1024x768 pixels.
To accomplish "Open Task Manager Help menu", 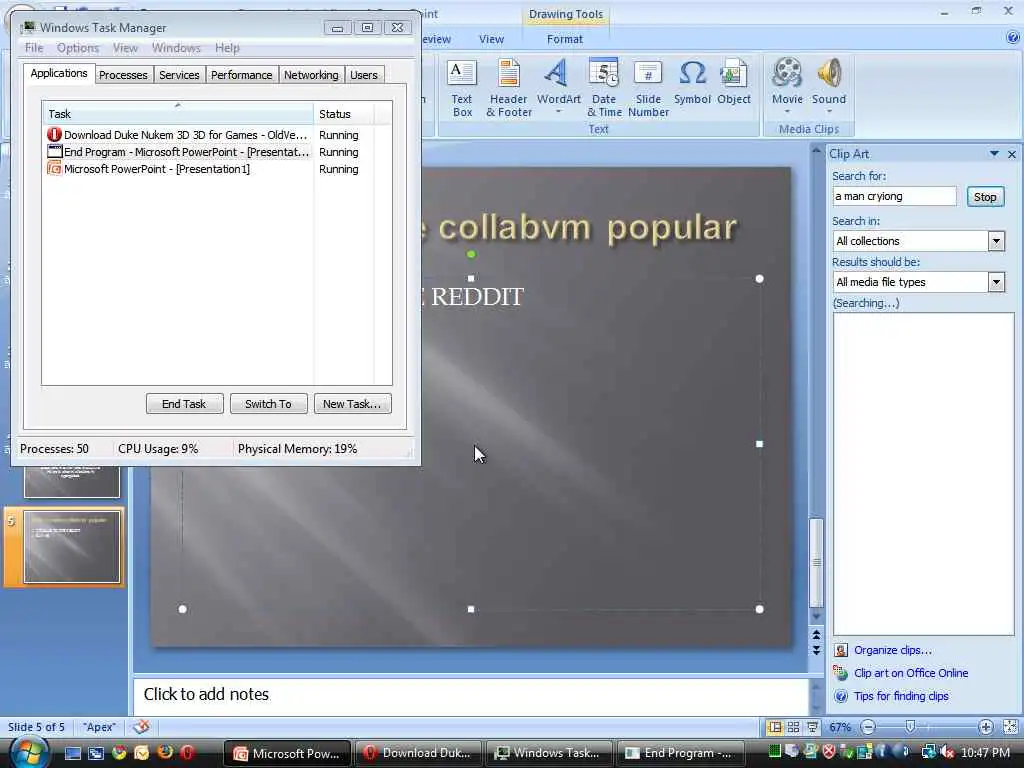I will click(x=227, y=48).
